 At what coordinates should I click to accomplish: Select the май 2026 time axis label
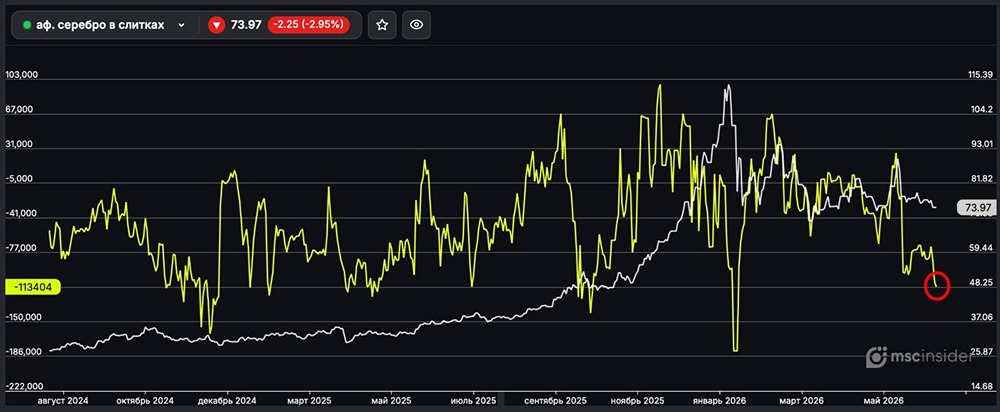[883, 401]
